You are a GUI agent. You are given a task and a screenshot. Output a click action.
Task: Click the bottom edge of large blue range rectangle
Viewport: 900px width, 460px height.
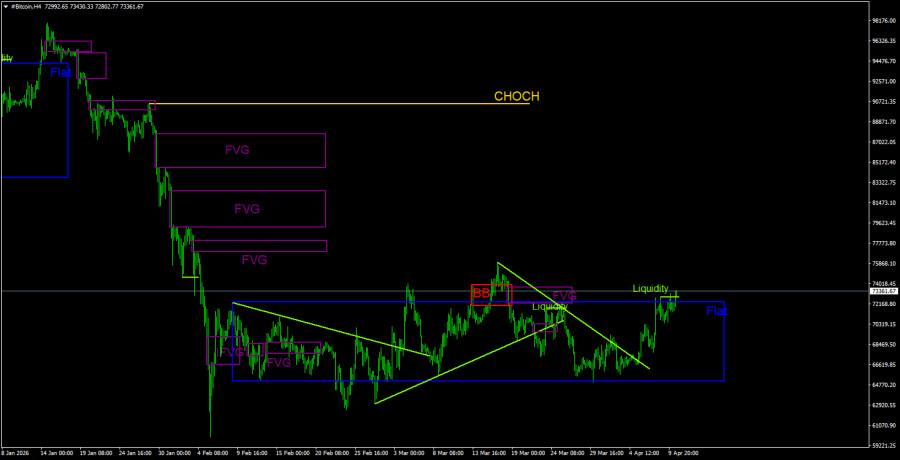pyautogui.click(x=480, y=381)
